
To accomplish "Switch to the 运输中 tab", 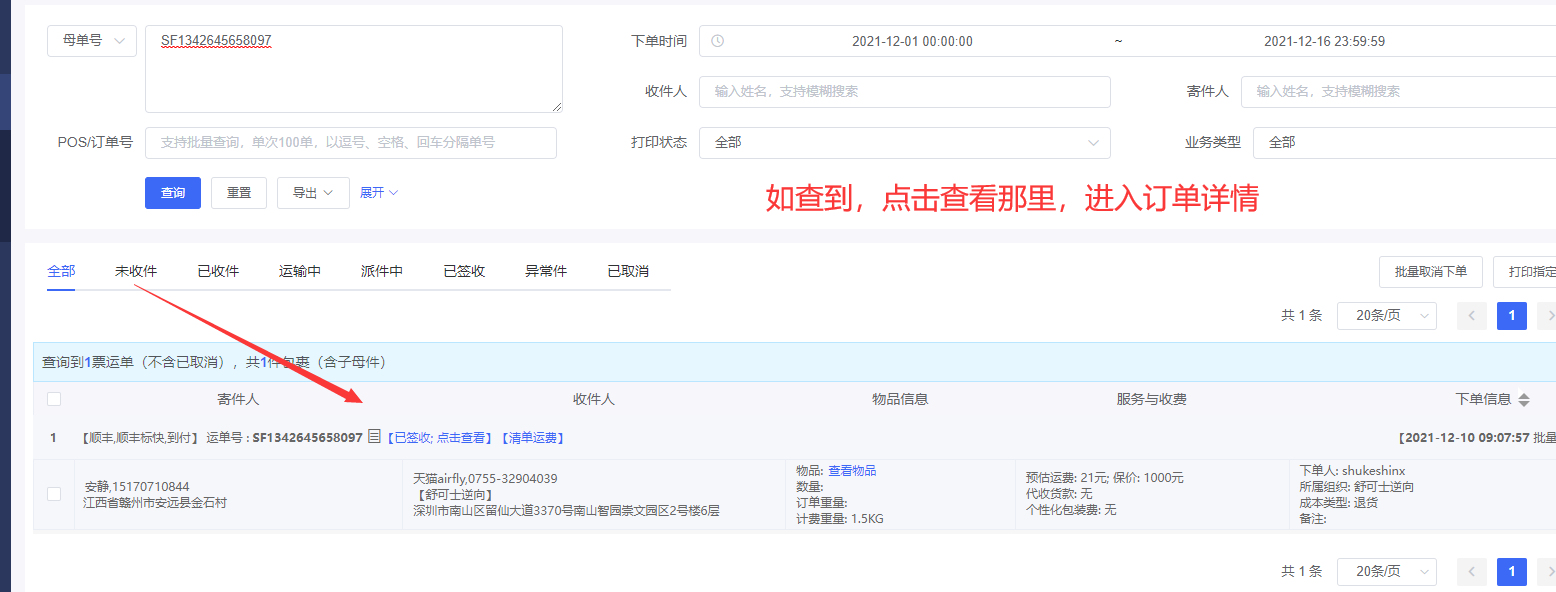I will [300, 271].
